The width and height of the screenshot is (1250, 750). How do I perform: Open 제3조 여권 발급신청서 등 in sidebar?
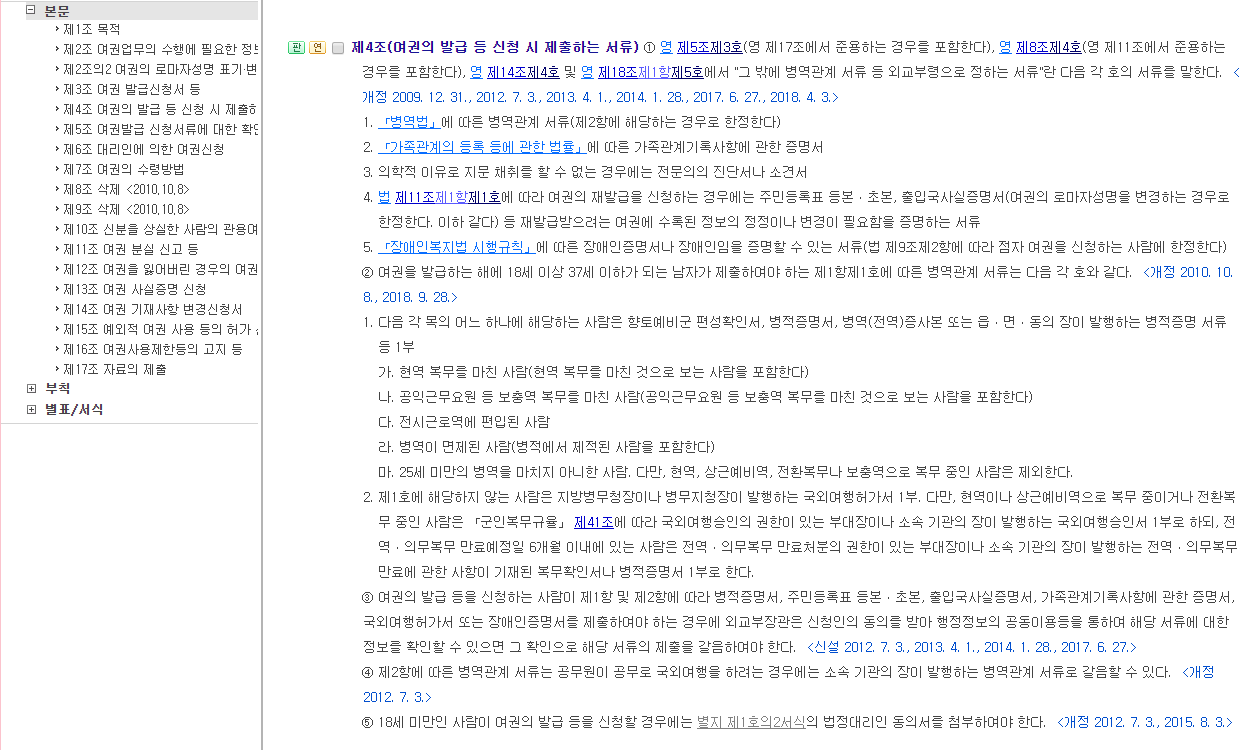coord(131,89)
